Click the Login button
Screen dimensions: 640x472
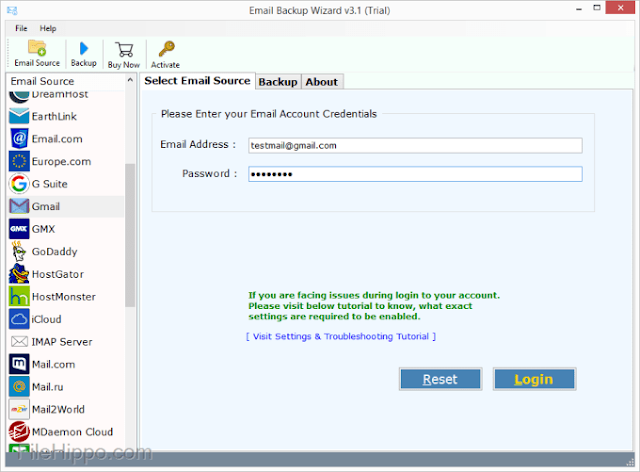[x=534, y=379]
